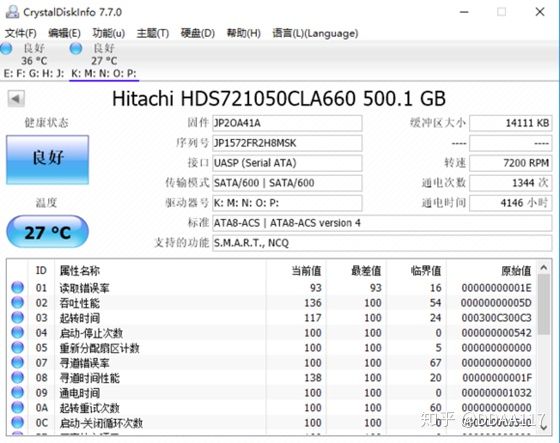560x443 pixels.
Task: Click the attribute list scrollbar thumb
Action: (544, 304)
